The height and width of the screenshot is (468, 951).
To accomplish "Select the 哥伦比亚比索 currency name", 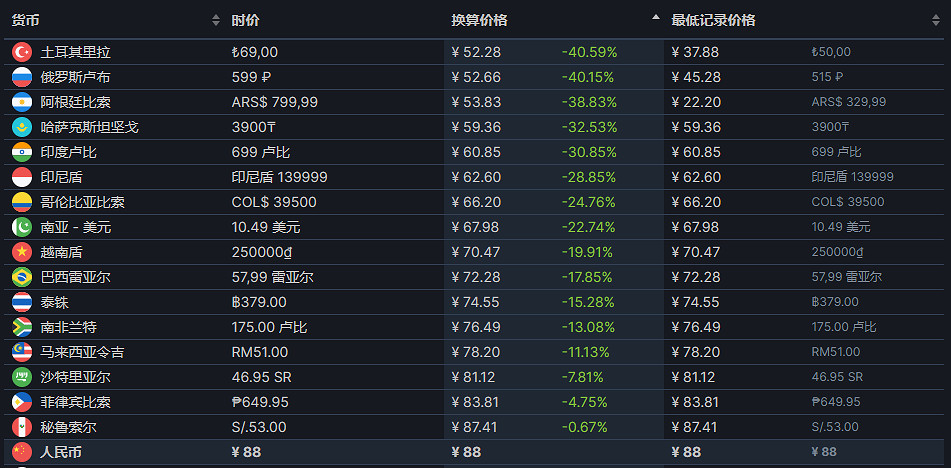I will tap(82, 202).
